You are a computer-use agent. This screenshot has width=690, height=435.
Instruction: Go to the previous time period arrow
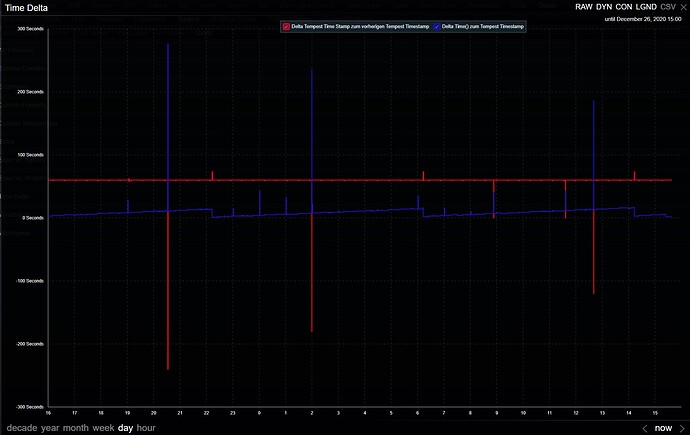click(x=645, y=428)
